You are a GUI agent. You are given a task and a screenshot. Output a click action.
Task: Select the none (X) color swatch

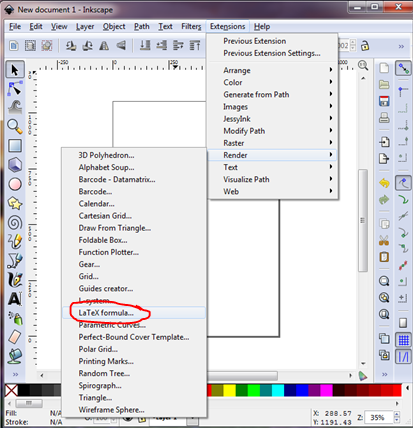12,390
